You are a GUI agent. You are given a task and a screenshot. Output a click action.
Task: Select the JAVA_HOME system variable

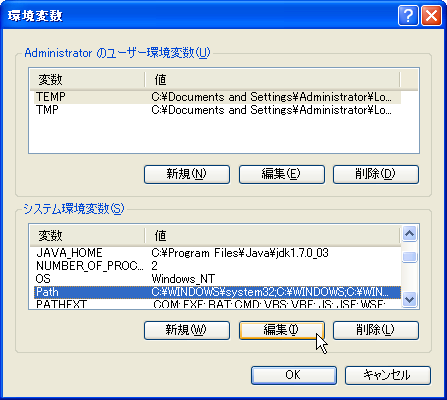tap(218, 253)
